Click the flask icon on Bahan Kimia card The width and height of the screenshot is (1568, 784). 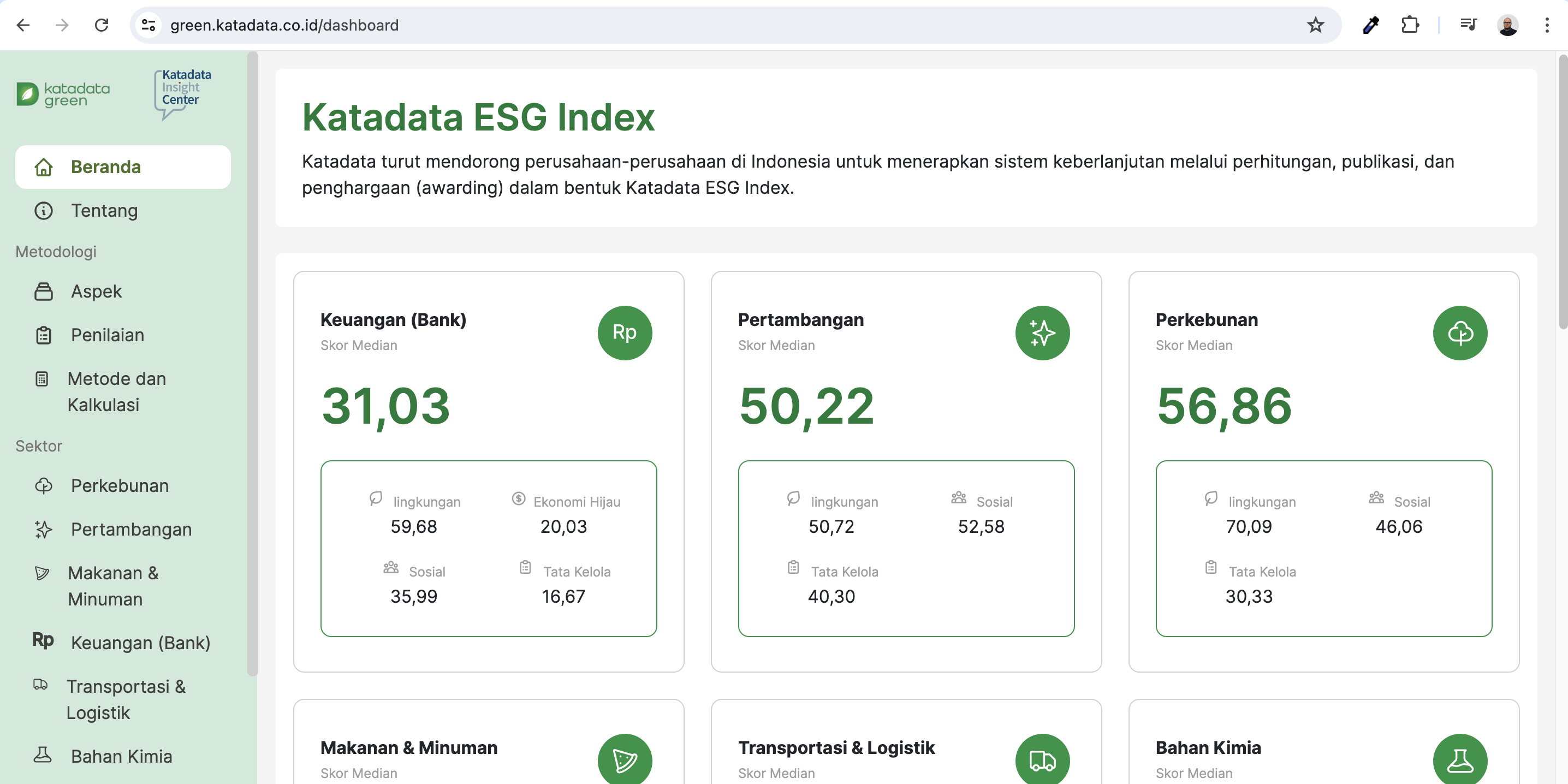1460,759
